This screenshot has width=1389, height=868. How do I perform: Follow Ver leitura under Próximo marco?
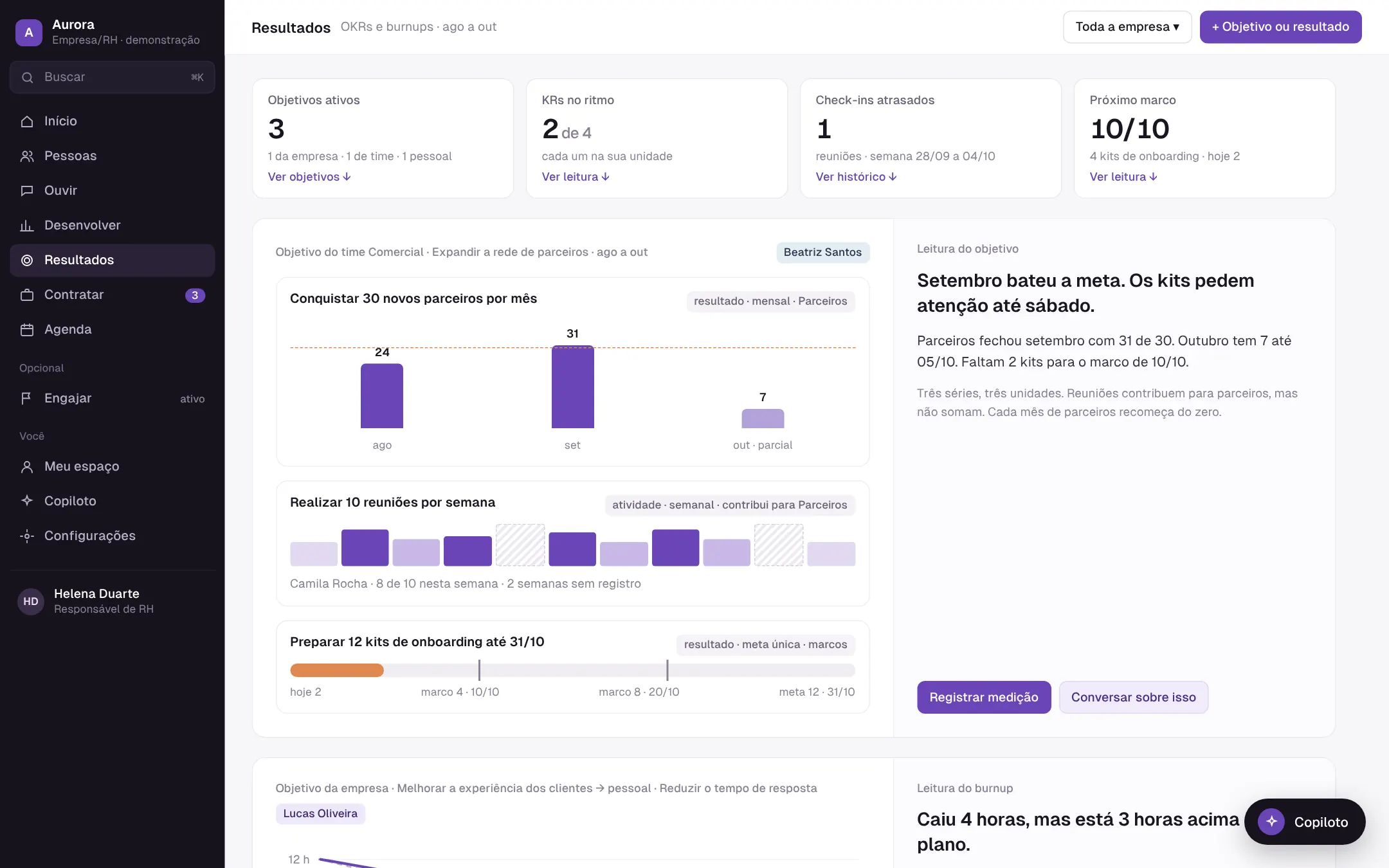coord(1123,177)
